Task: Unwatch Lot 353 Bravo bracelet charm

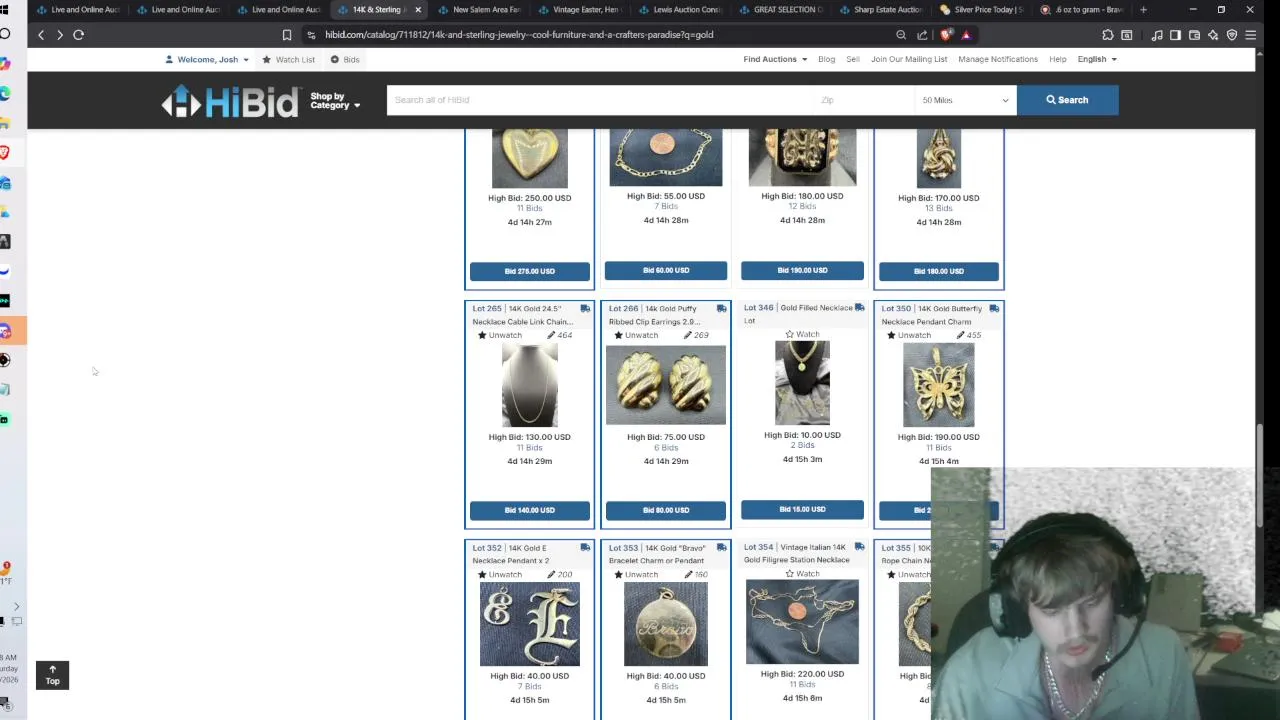Action: 635,575
